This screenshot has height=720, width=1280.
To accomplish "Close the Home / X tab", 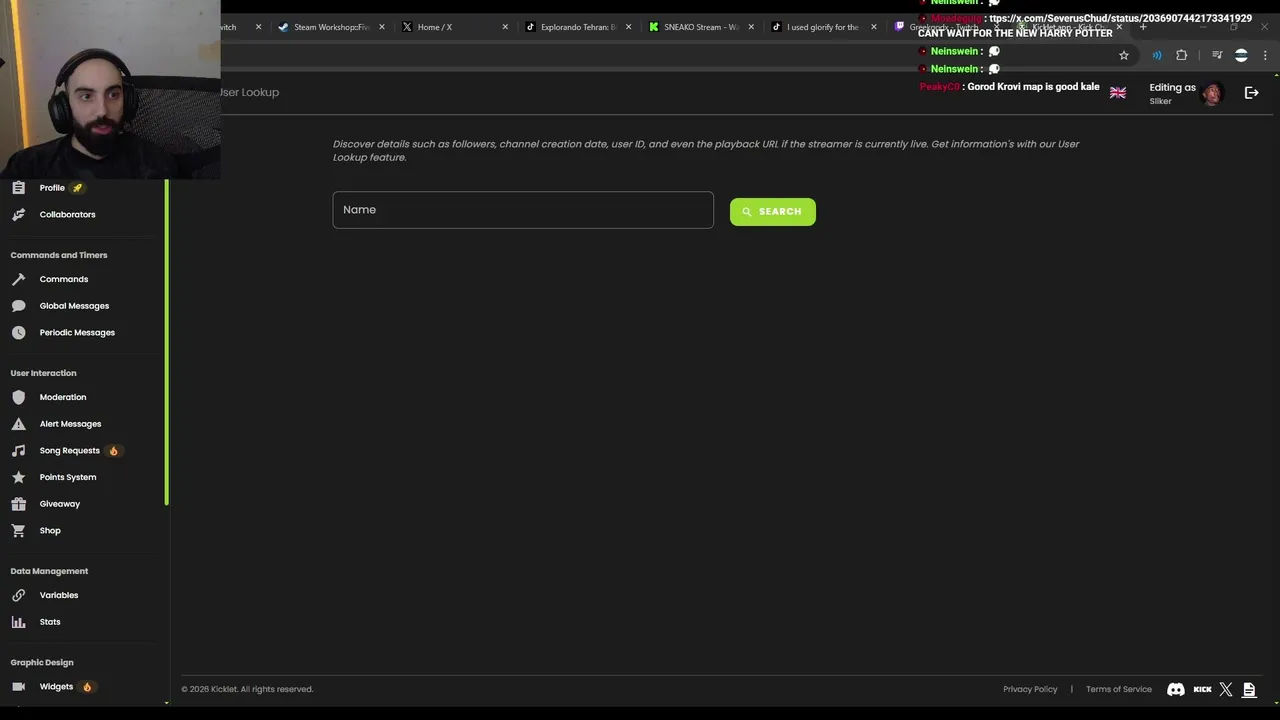I will coord(505,27).
